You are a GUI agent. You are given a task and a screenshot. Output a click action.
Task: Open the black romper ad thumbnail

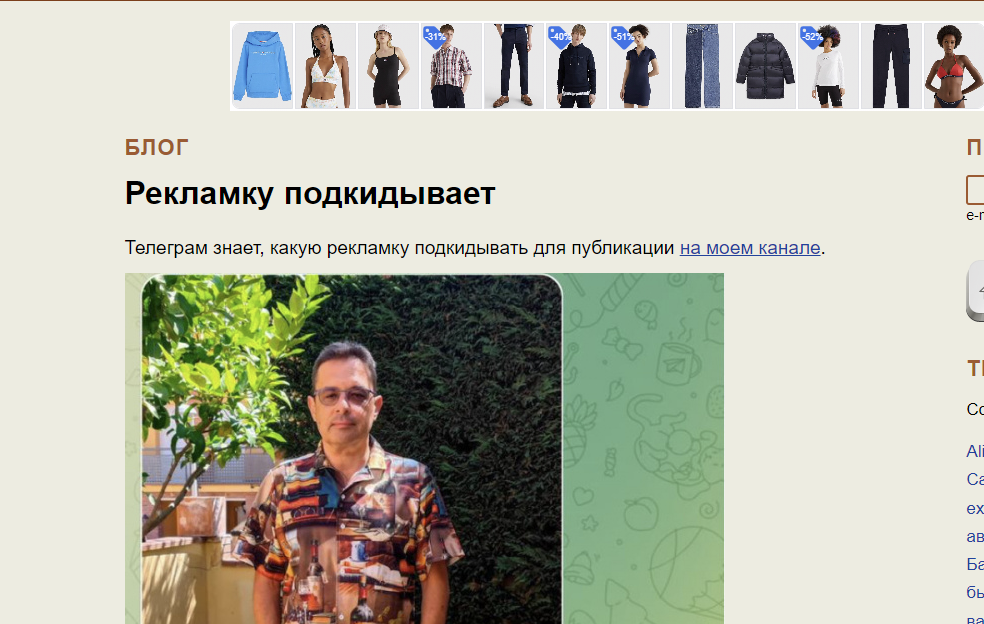click(x=388, y=66)
